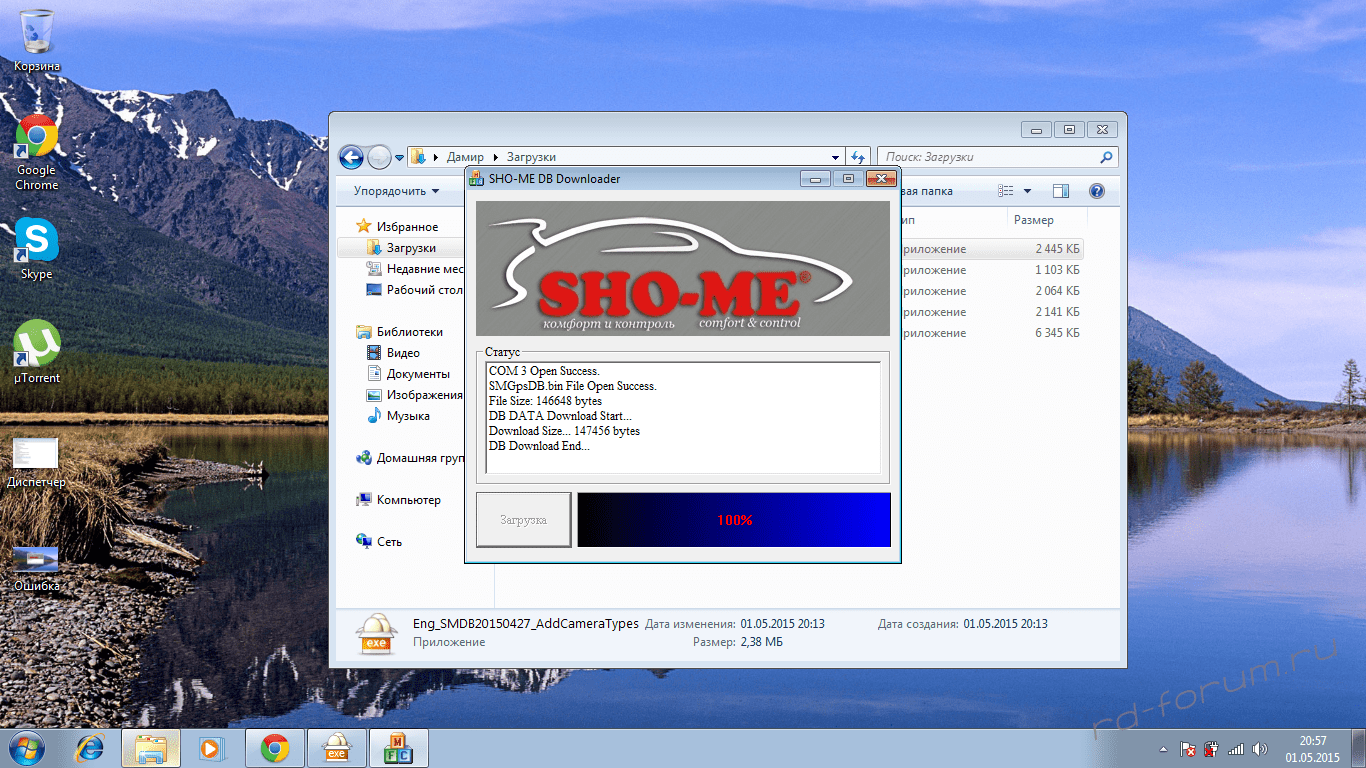Click the Загрузка button
Screen dimensions: 1366x768
[x=523, y=520]
